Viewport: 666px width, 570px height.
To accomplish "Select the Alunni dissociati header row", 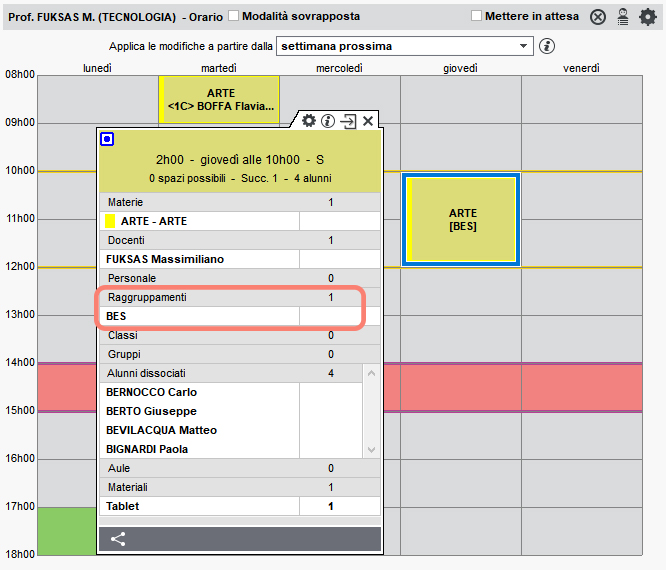I will click(231, 373).
